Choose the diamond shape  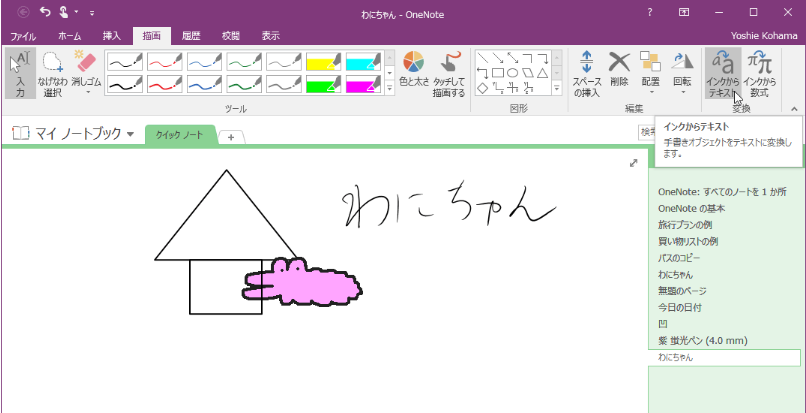[x=482, y=88]
